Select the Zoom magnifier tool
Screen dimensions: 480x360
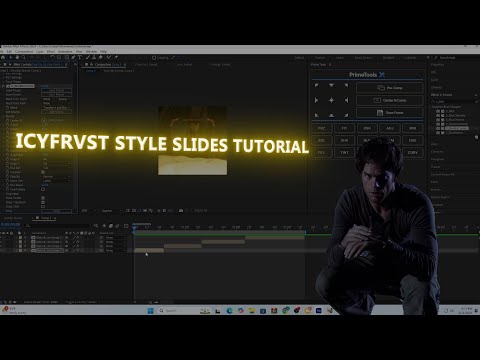24,57
